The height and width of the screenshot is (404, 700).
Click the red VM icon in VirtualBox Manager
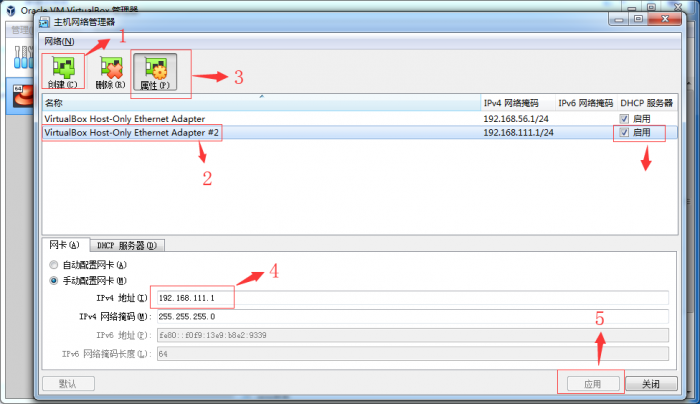pos(23,95)
